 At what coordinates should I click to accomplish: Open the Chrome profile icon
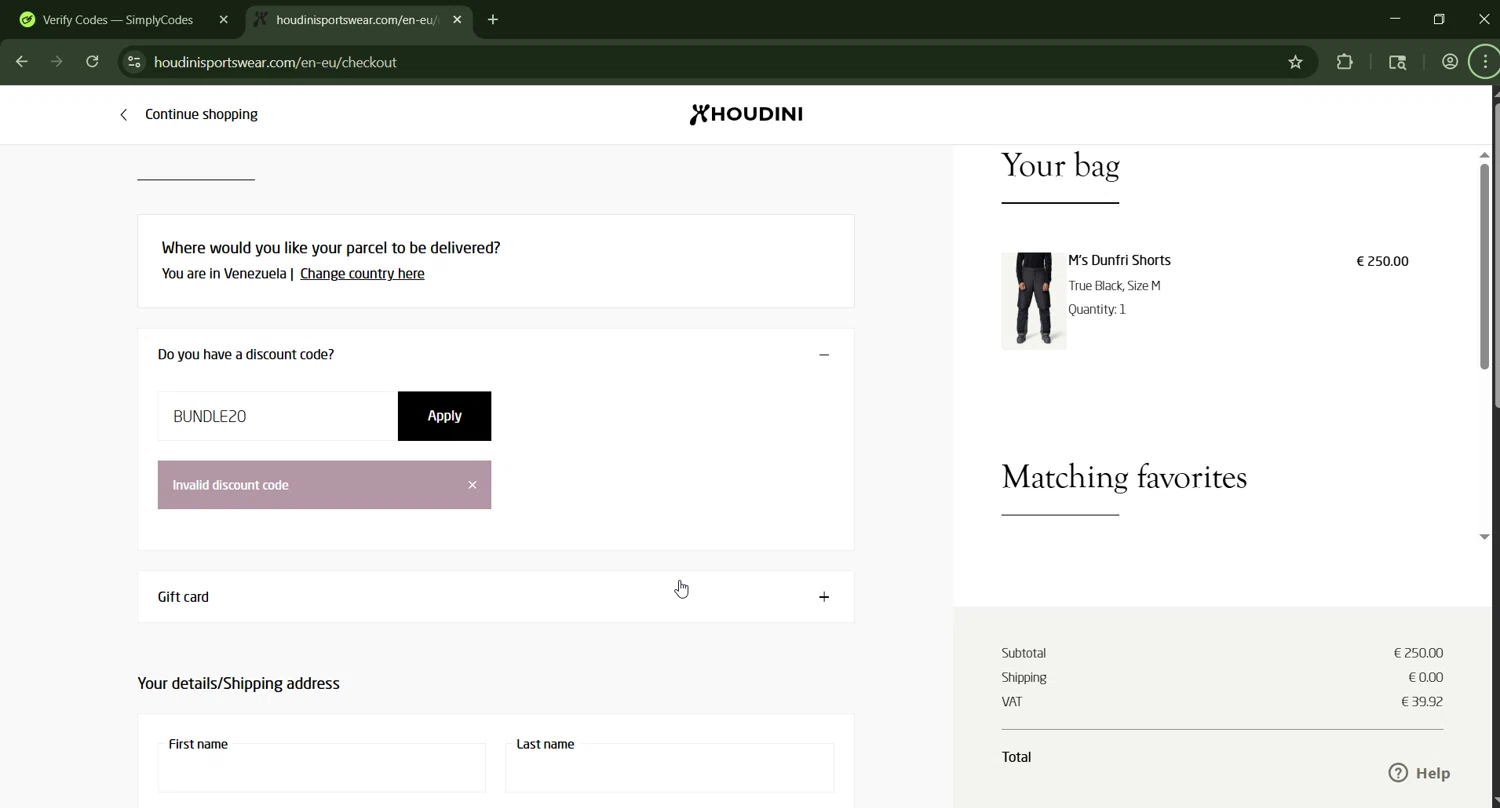[1449, 62]
